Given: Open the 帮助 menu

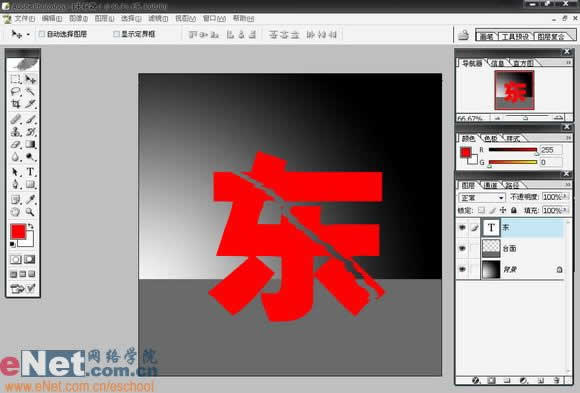Looking at the screenshot, I should coord(243,18).
